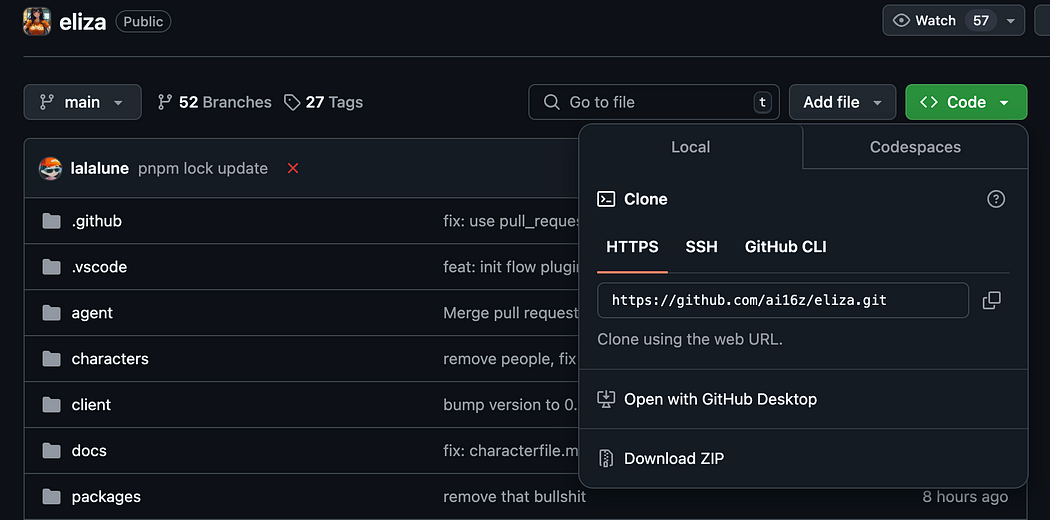1050x520 pixels.
Task: Toggle the green Code dropdown button
Action: [x=966, y=102]
